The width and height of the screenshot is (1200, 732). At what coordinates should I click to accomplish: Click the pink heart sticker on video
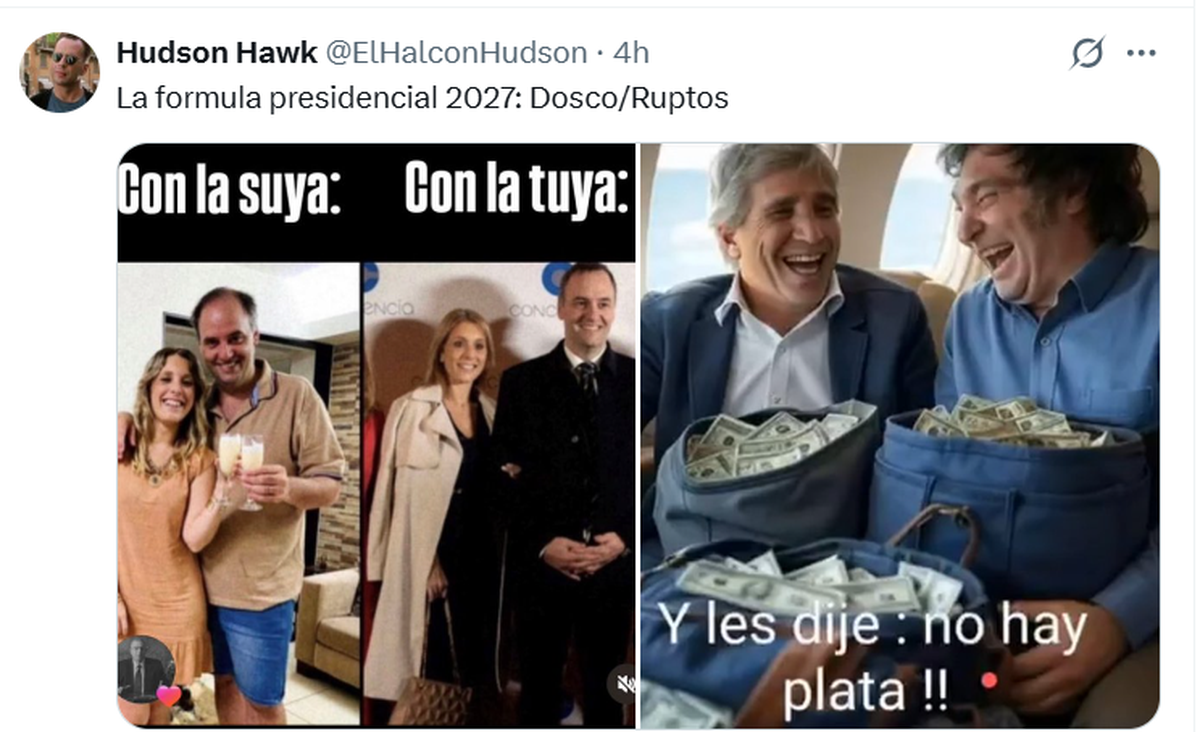168,695
